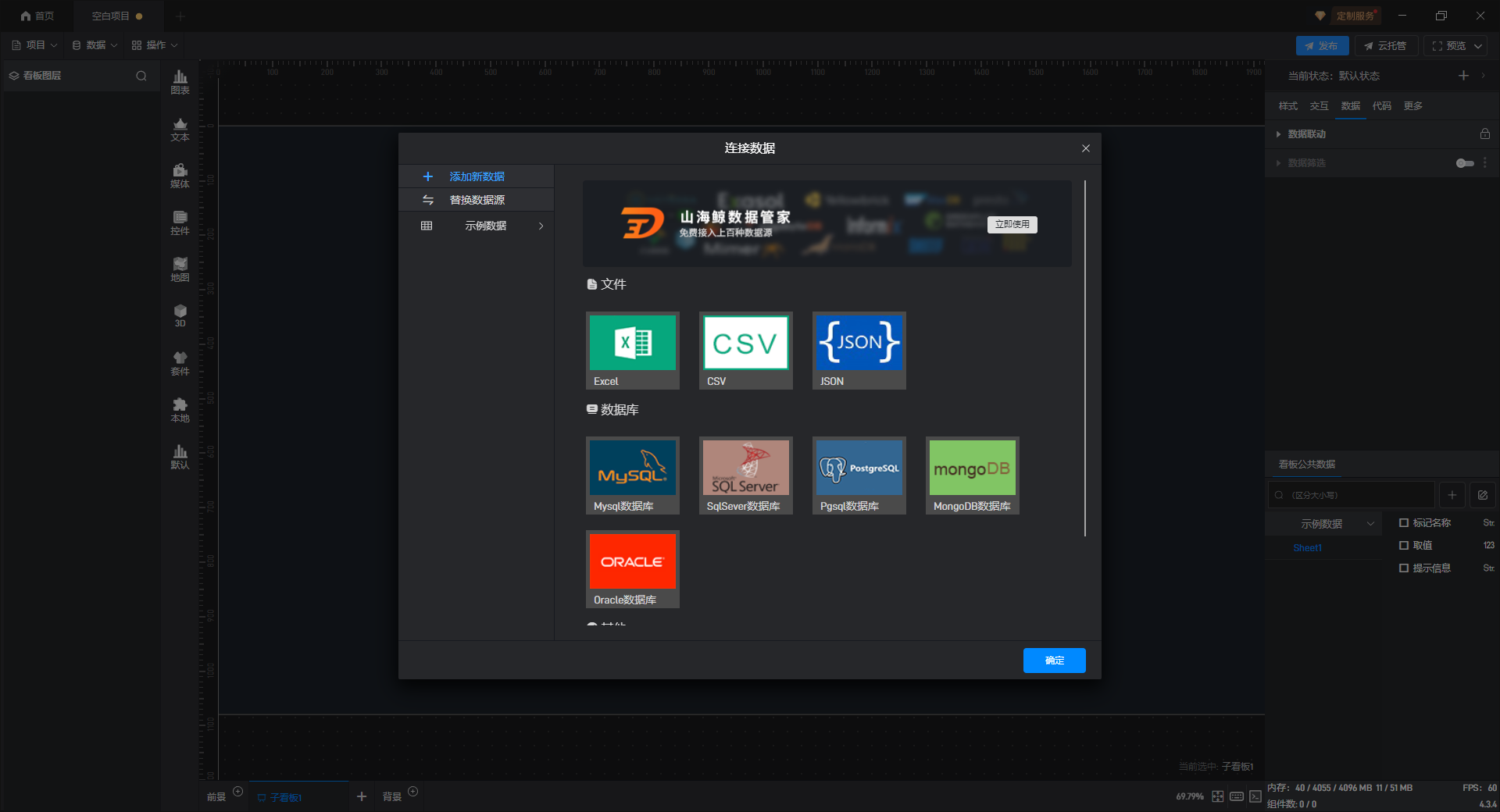
Task: Select 添加新数据 in the dialog sidebar
Action: pyautogui.click(x=477, y=176)
